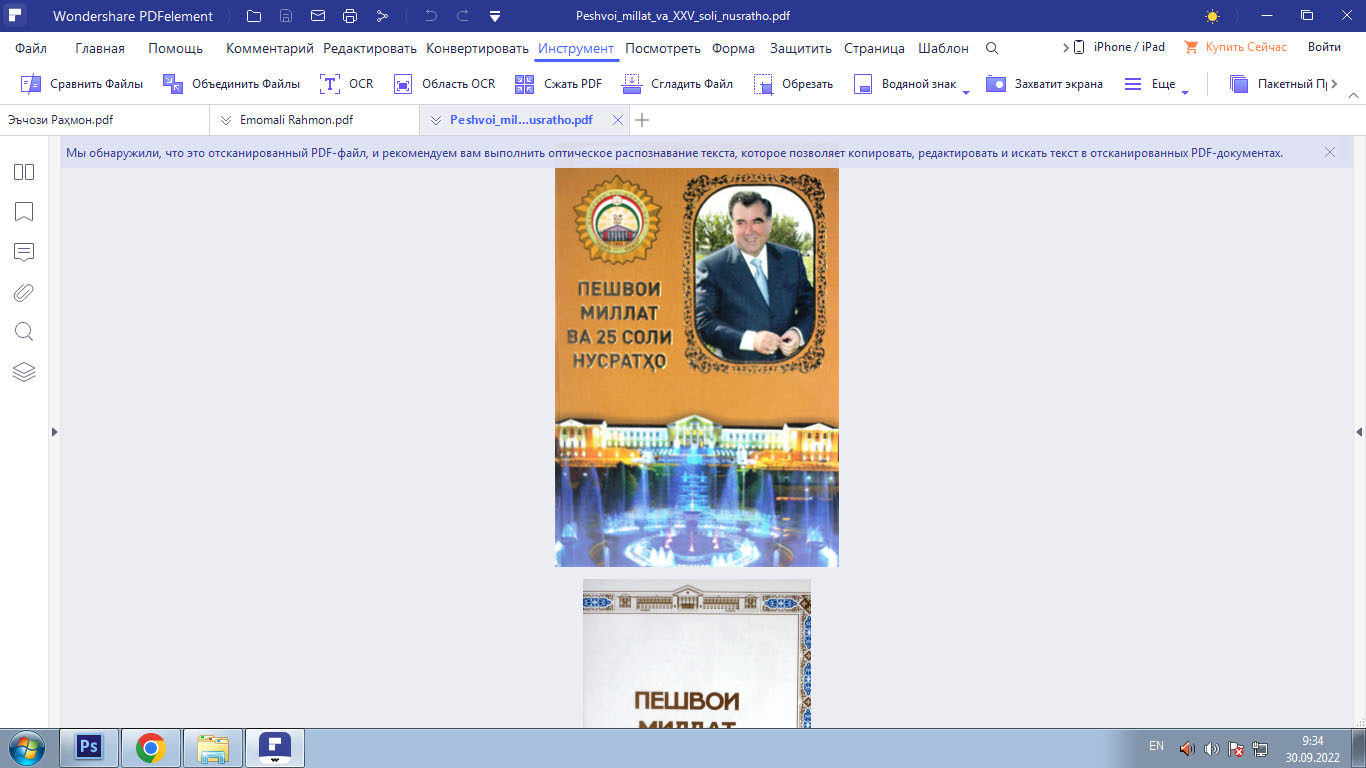
Task: Open the Watermark (Водяной знак) dropdown
Action: click(x=966, y=92)
